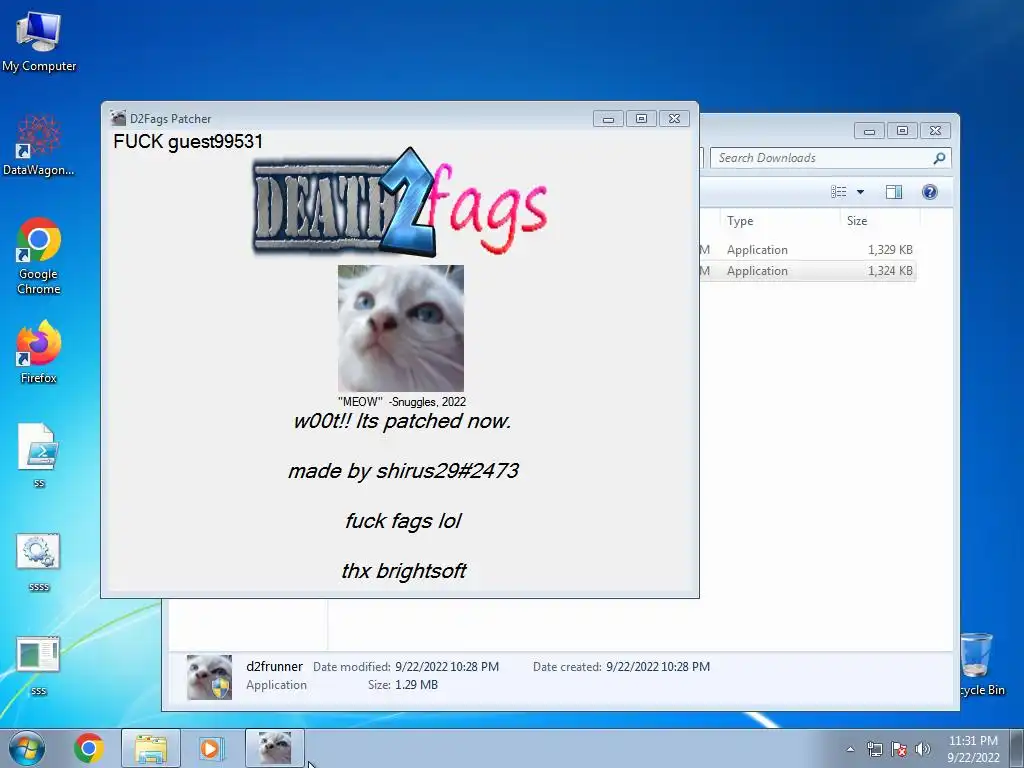
Task: Select the Recycle Bin desktop icon
Action: tap(982, 664)
